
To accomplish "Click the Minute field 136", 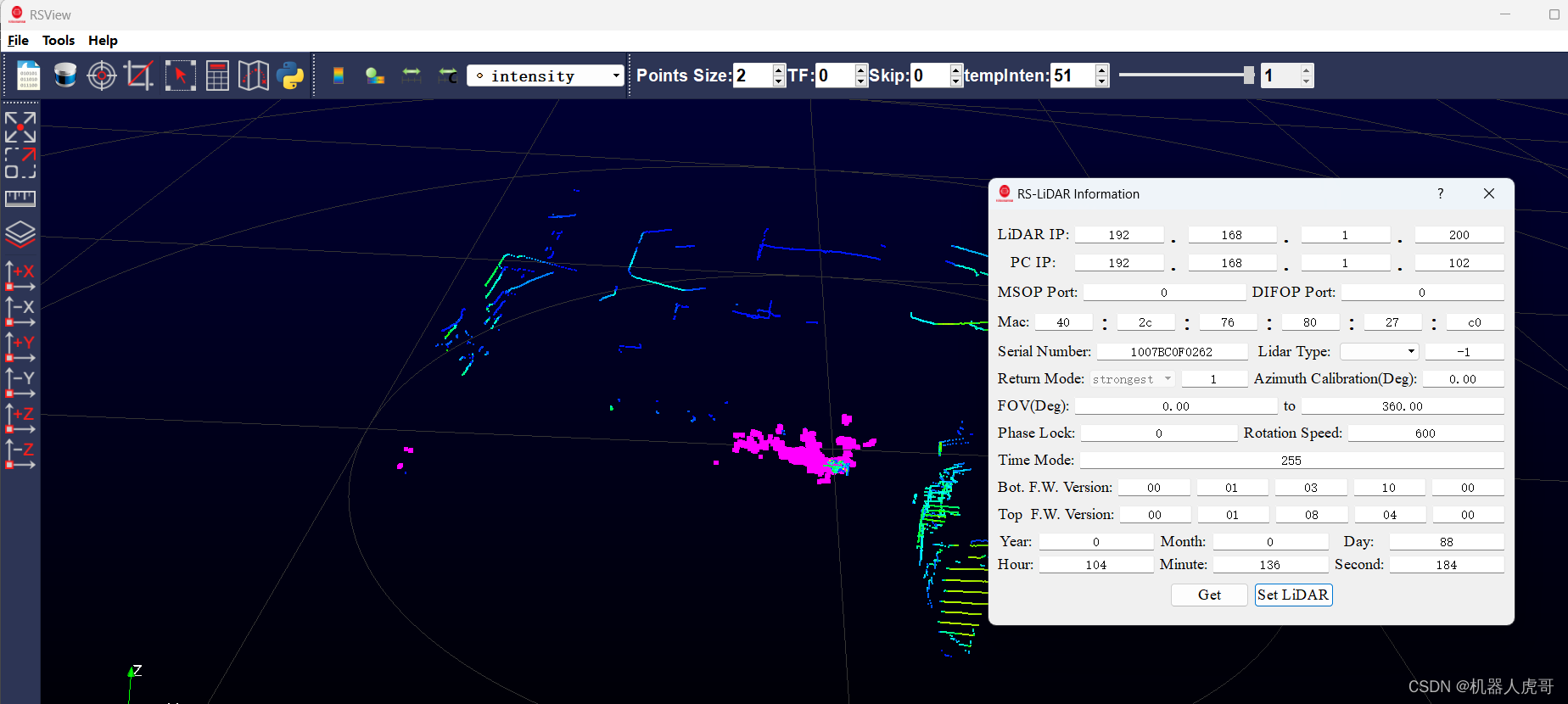I will pos(1270,565).
